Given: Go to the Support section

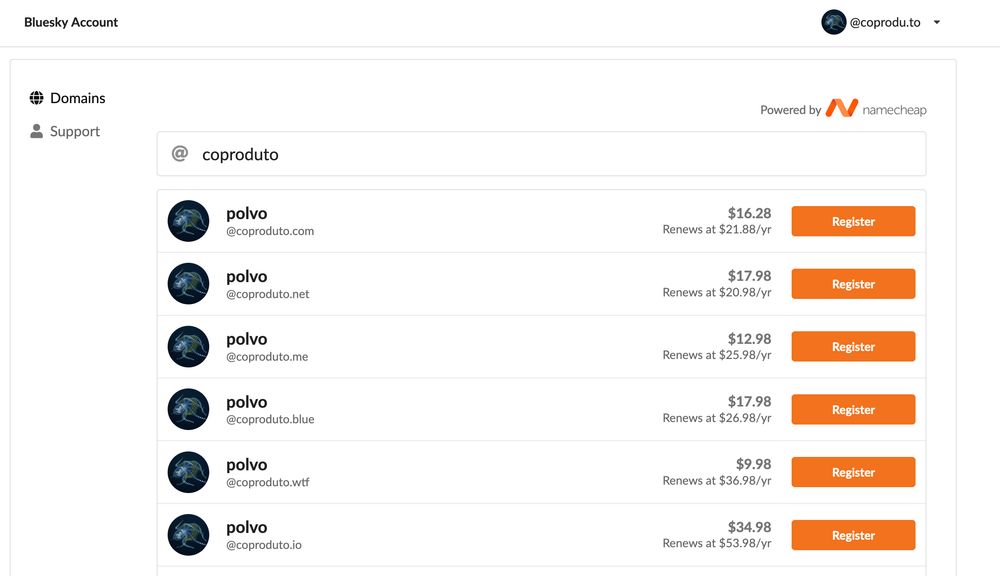Looking at the screenshot, I should 75,131.
